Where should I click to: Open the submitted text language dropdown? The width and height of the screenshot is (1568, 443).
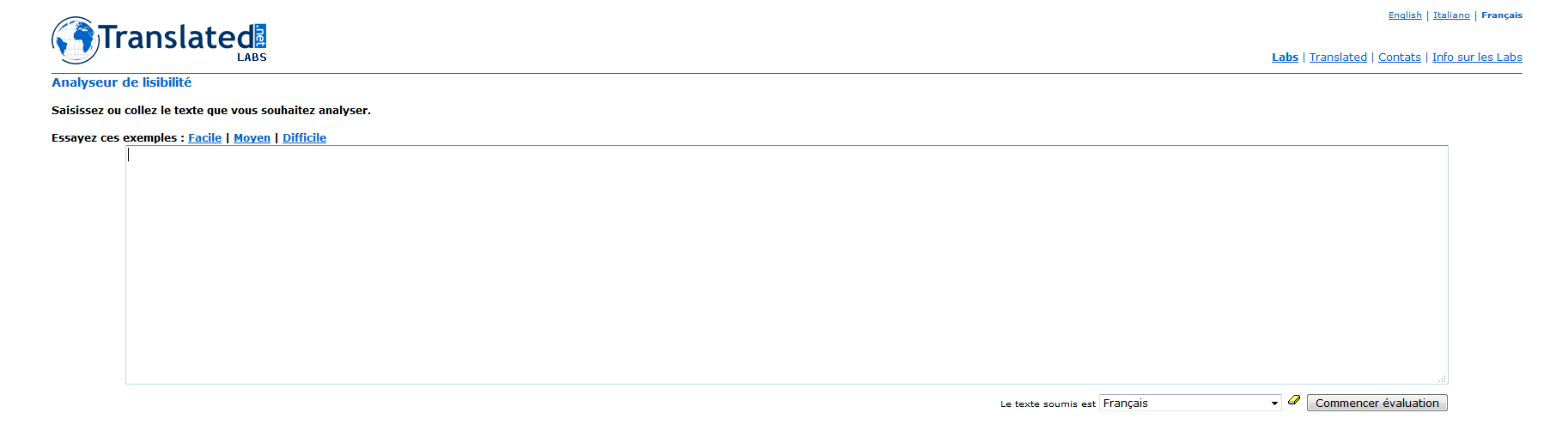1190,403
